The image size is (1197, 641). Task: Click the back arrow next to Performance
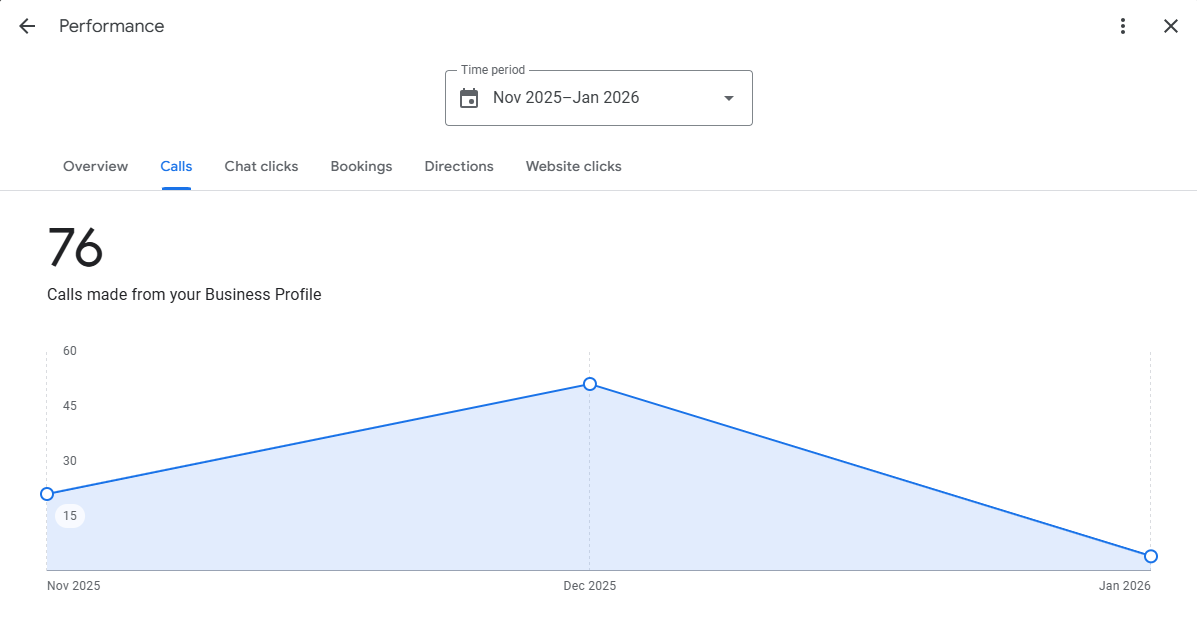point(27,26)
